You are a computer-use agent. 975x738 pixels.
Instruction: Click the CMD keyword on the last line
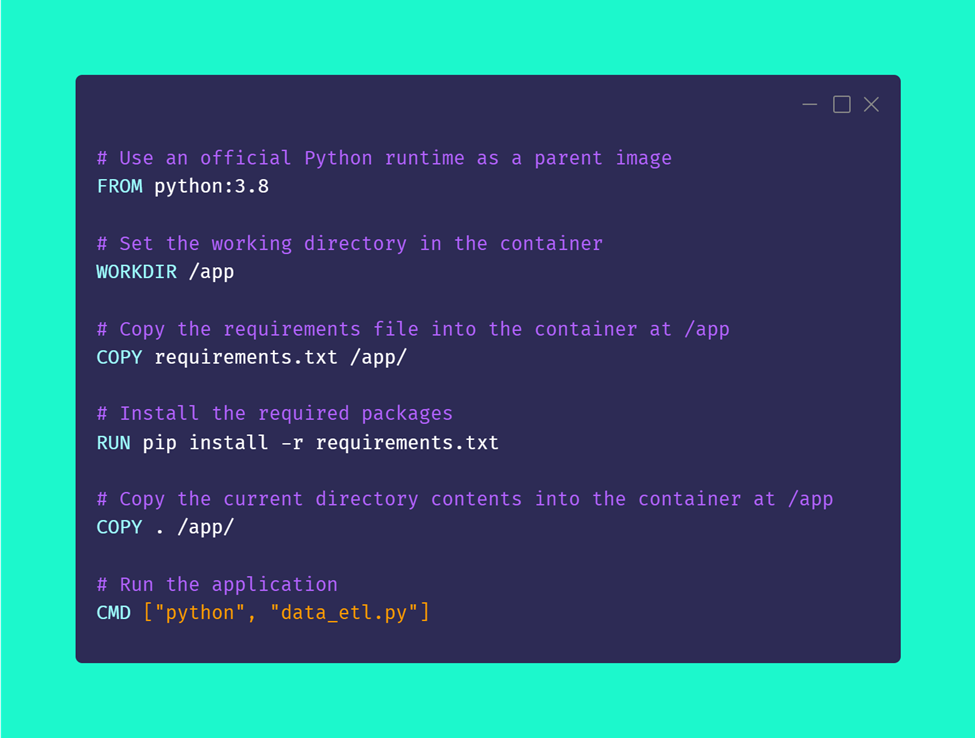pyautogui.click(x=113, y=612)
